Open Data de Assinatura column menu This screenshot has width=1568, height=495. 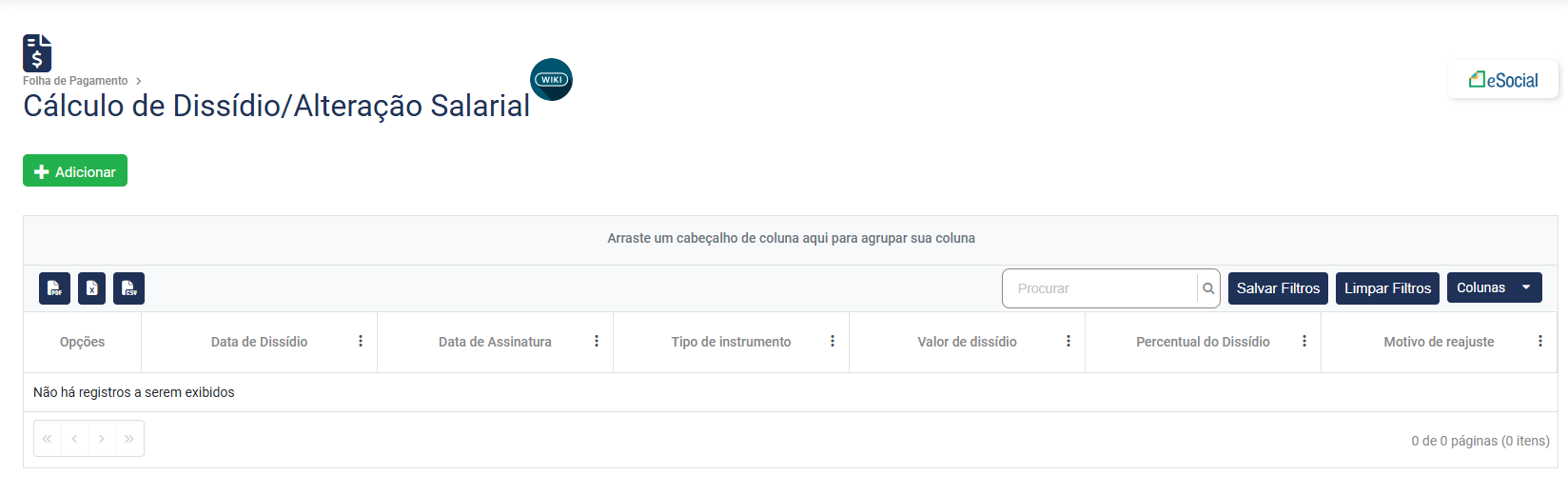tap(597, 341)
